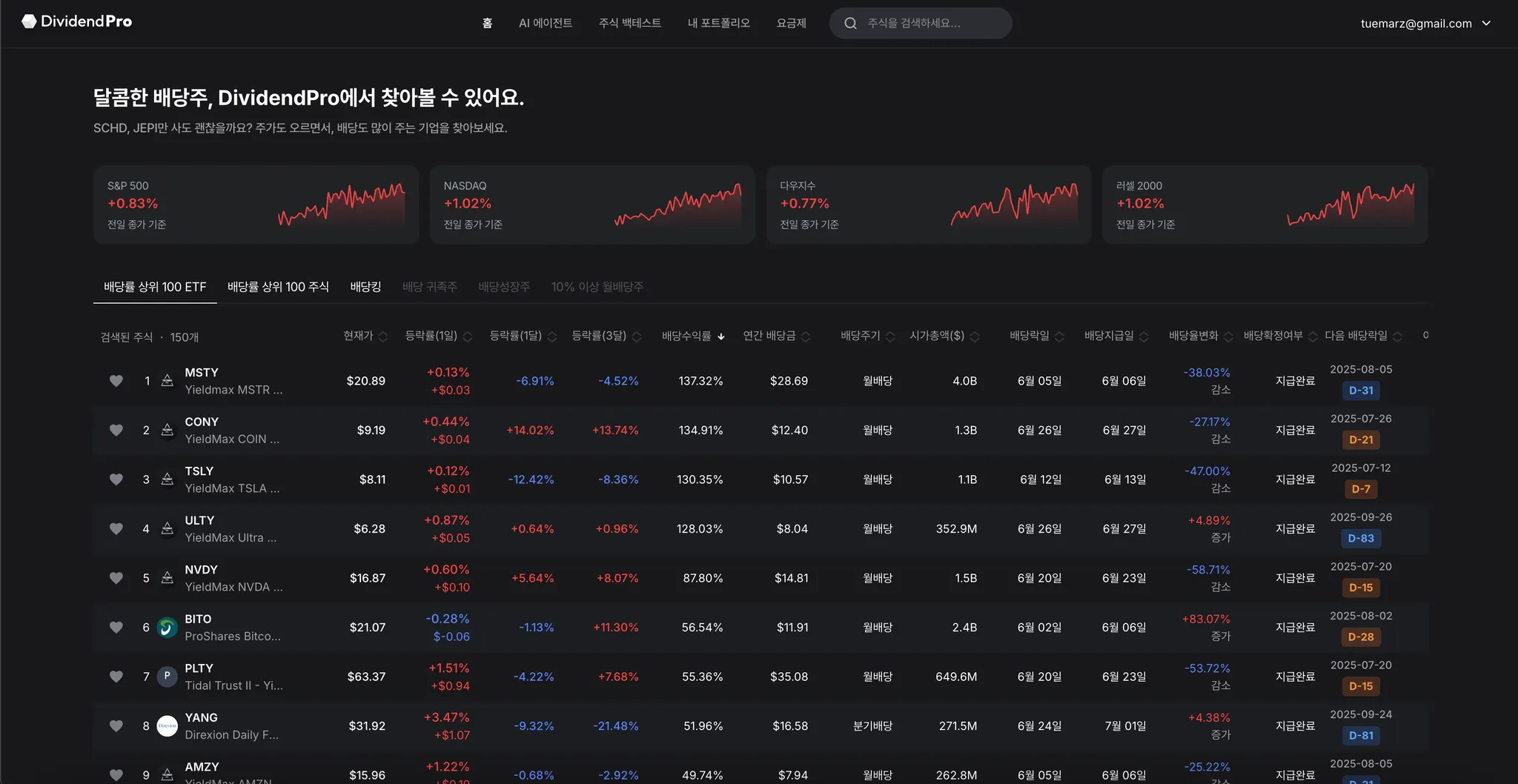Open the 다우지수 index card
The width and height of the screenshot is (1518, 784).
click(x=929, y=205)
